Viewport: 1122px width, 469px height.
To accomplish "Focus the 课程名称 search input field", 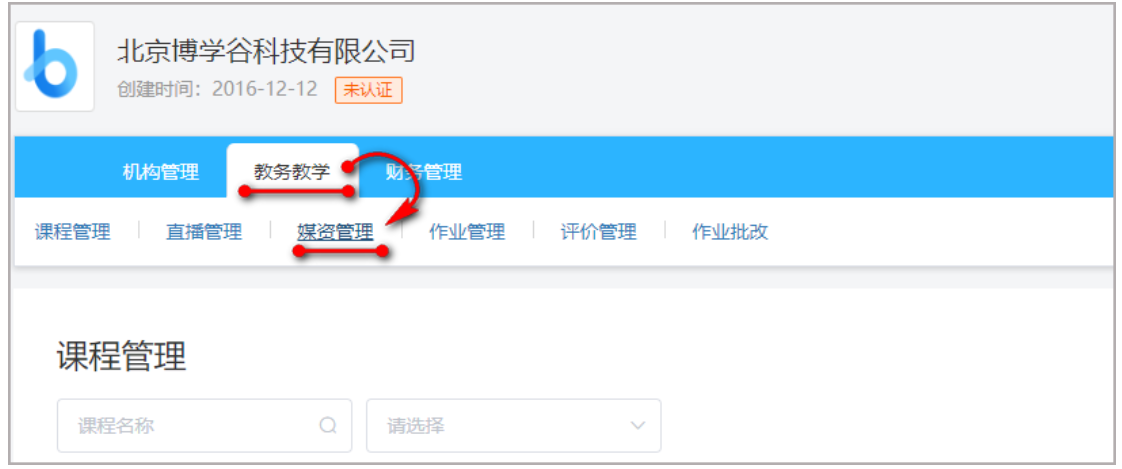I will pos(205,425).
